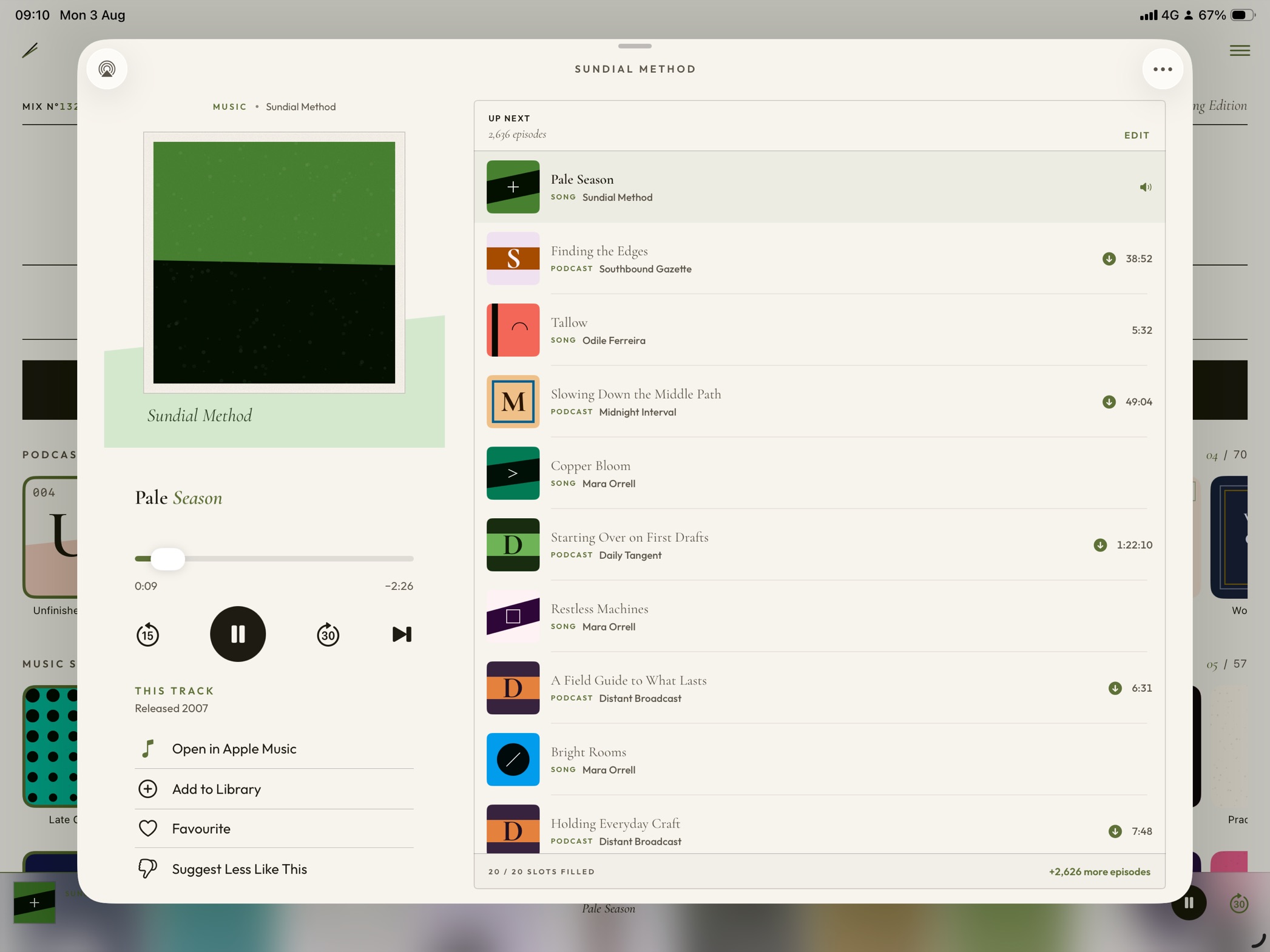
Task: Click the 09:10 clock in status bar
Action: pos(32,15)
